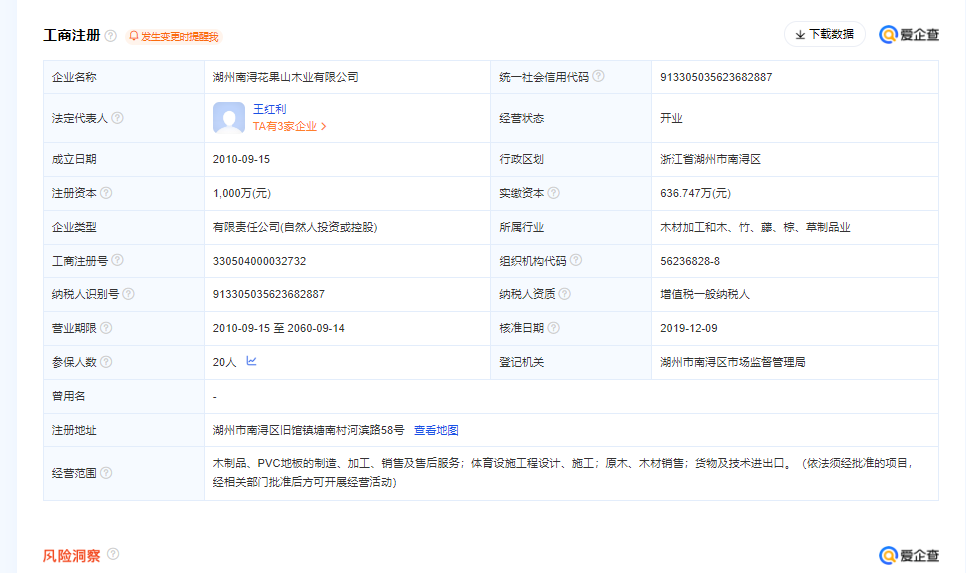Download data with 下载数据 button
This screenshot has height=573, width=966.
824,35
